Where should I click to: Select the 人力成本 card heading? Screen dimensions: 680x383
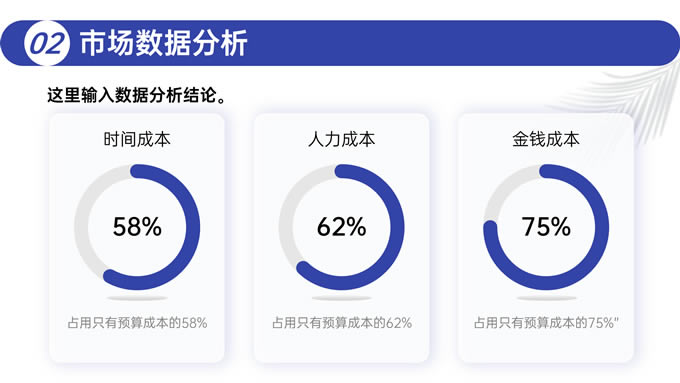click(x=342, y=139)
